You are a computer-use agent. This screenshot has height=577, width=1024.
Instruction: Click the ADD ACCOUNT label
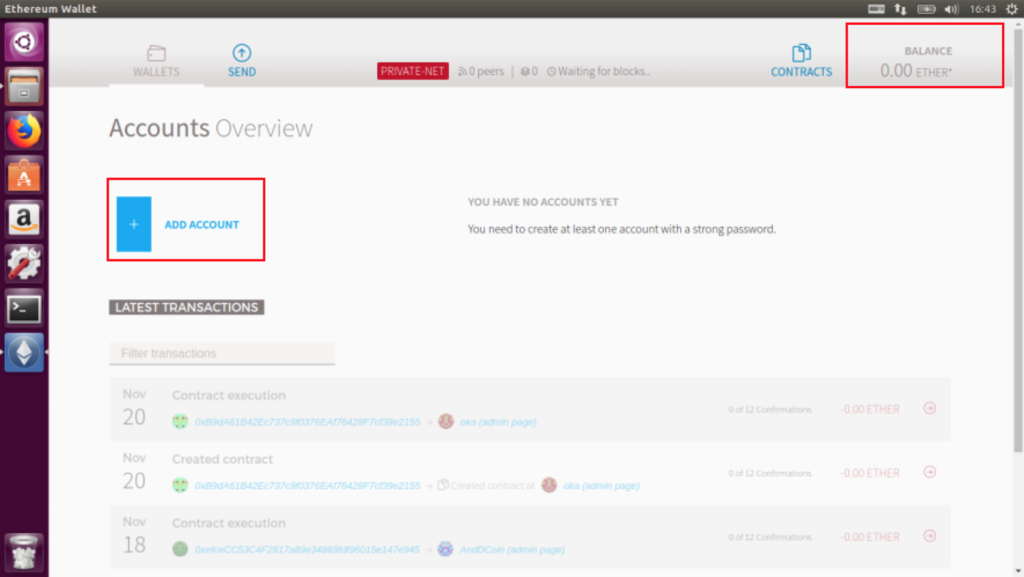click(x=202, y=225)
